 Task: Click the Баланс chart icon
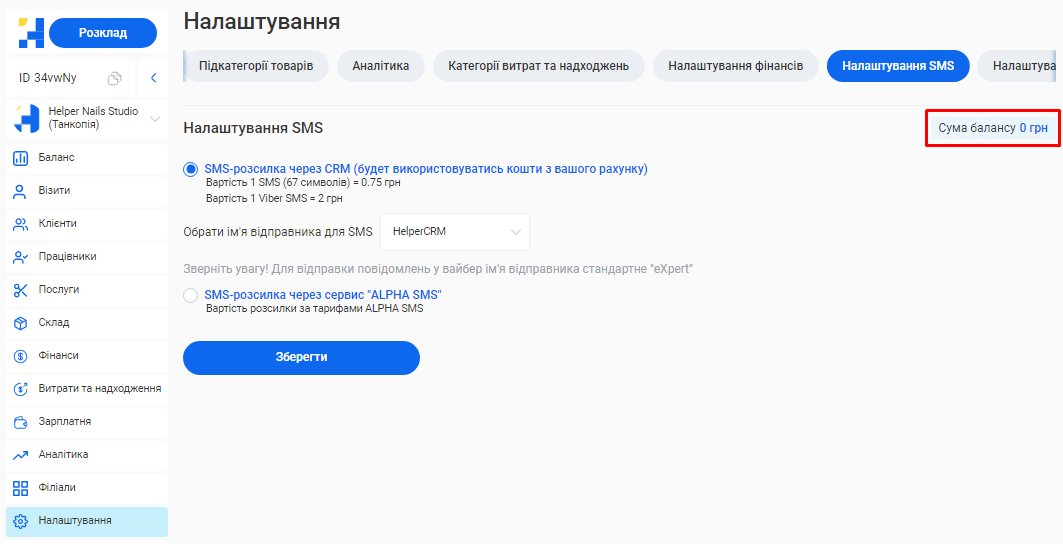(x=20, y=158)
